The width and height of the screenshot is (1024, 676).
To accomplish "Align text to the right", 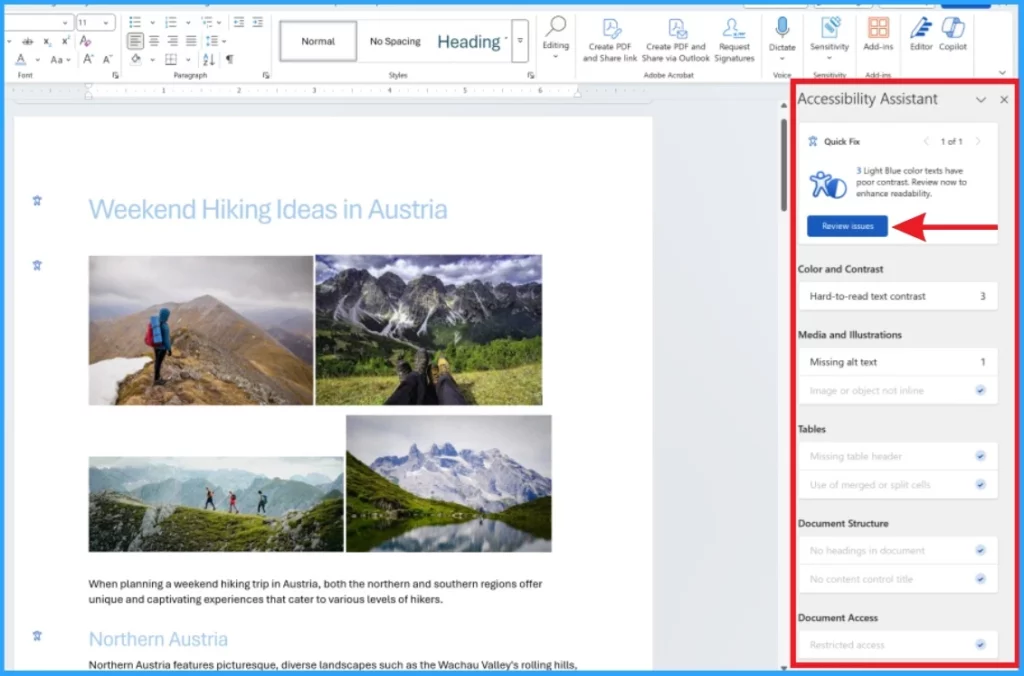I will click(172, 41).
